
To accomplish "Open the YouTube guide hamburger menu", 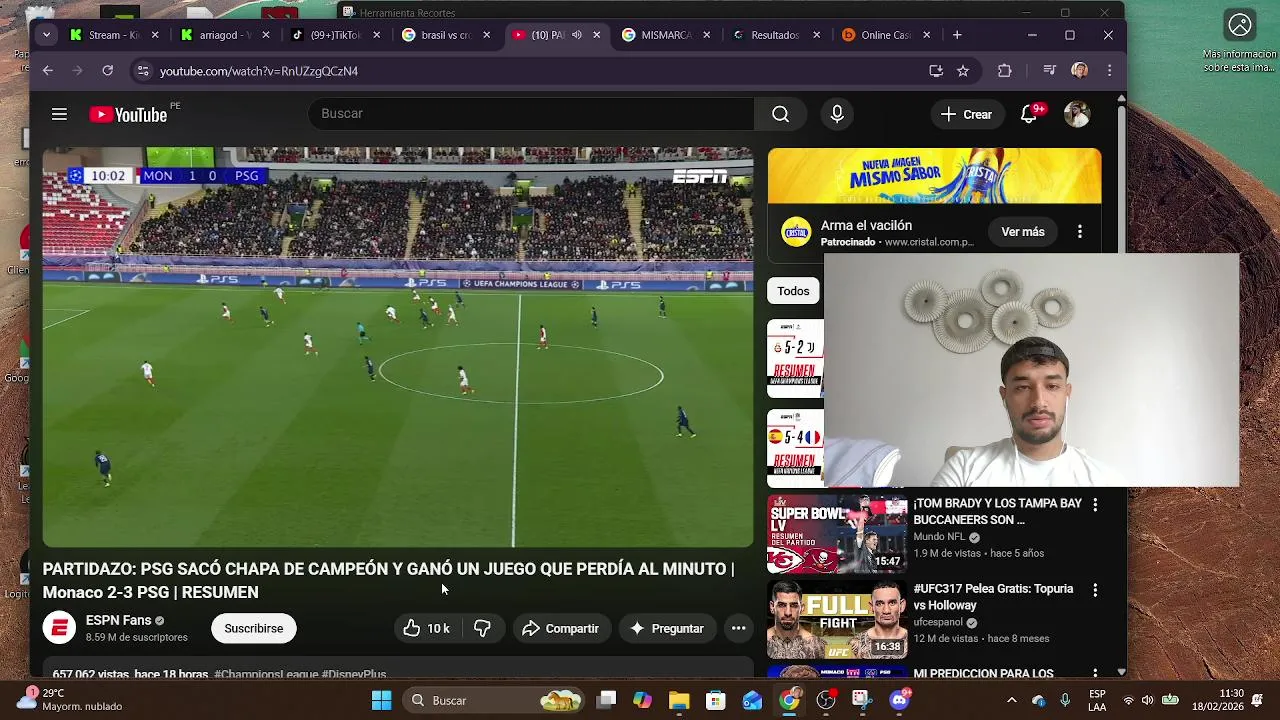I will (x=59, y=114).
